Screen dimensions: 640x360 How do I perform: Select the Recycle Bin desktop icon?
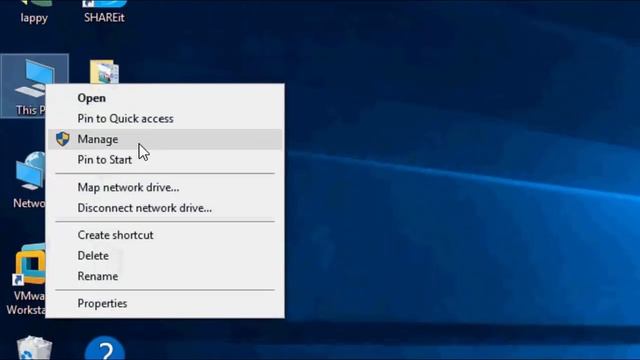[34, 348]
